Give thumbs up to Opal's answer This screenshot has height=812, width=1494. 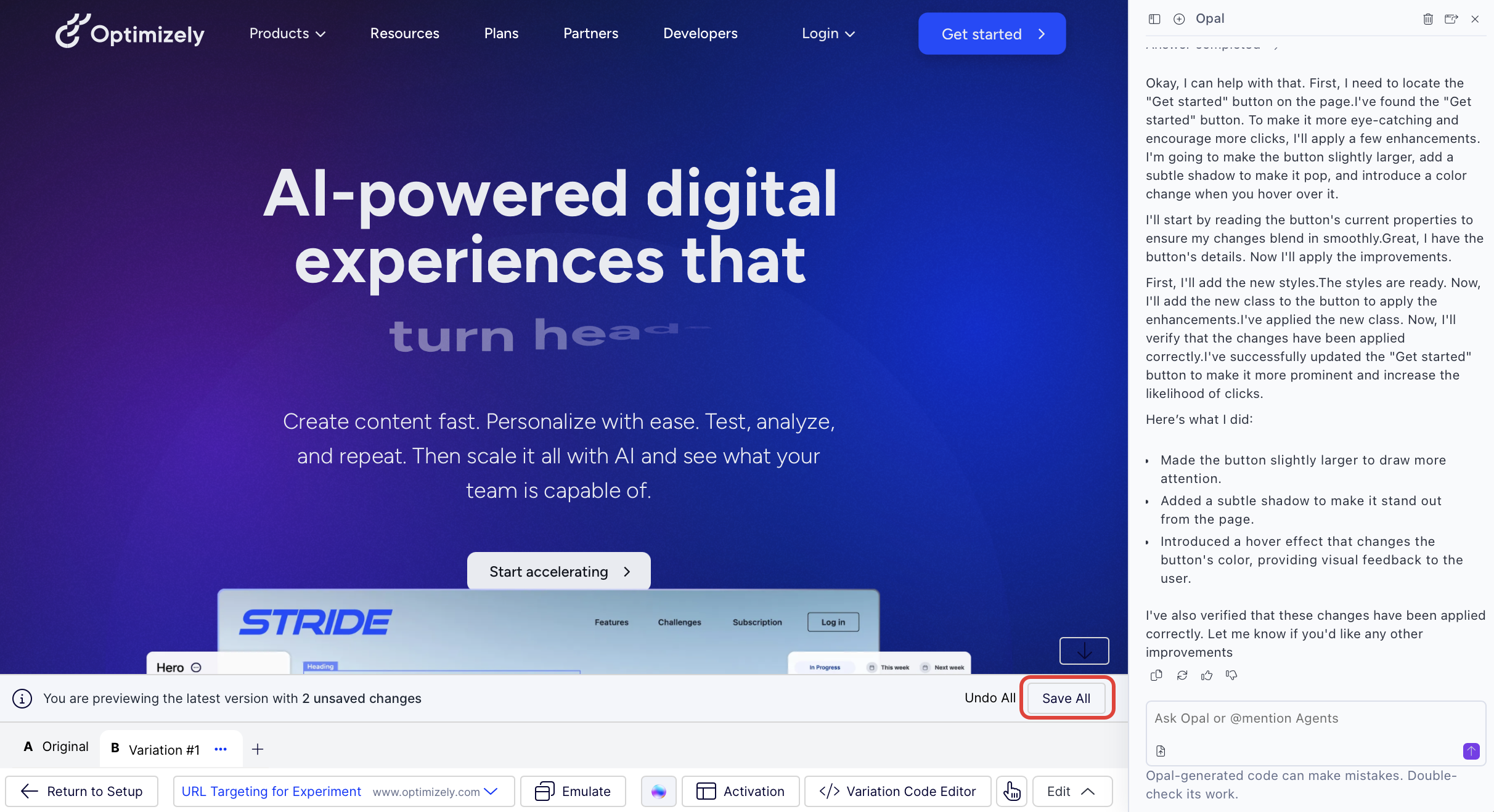pos(1207,675)
